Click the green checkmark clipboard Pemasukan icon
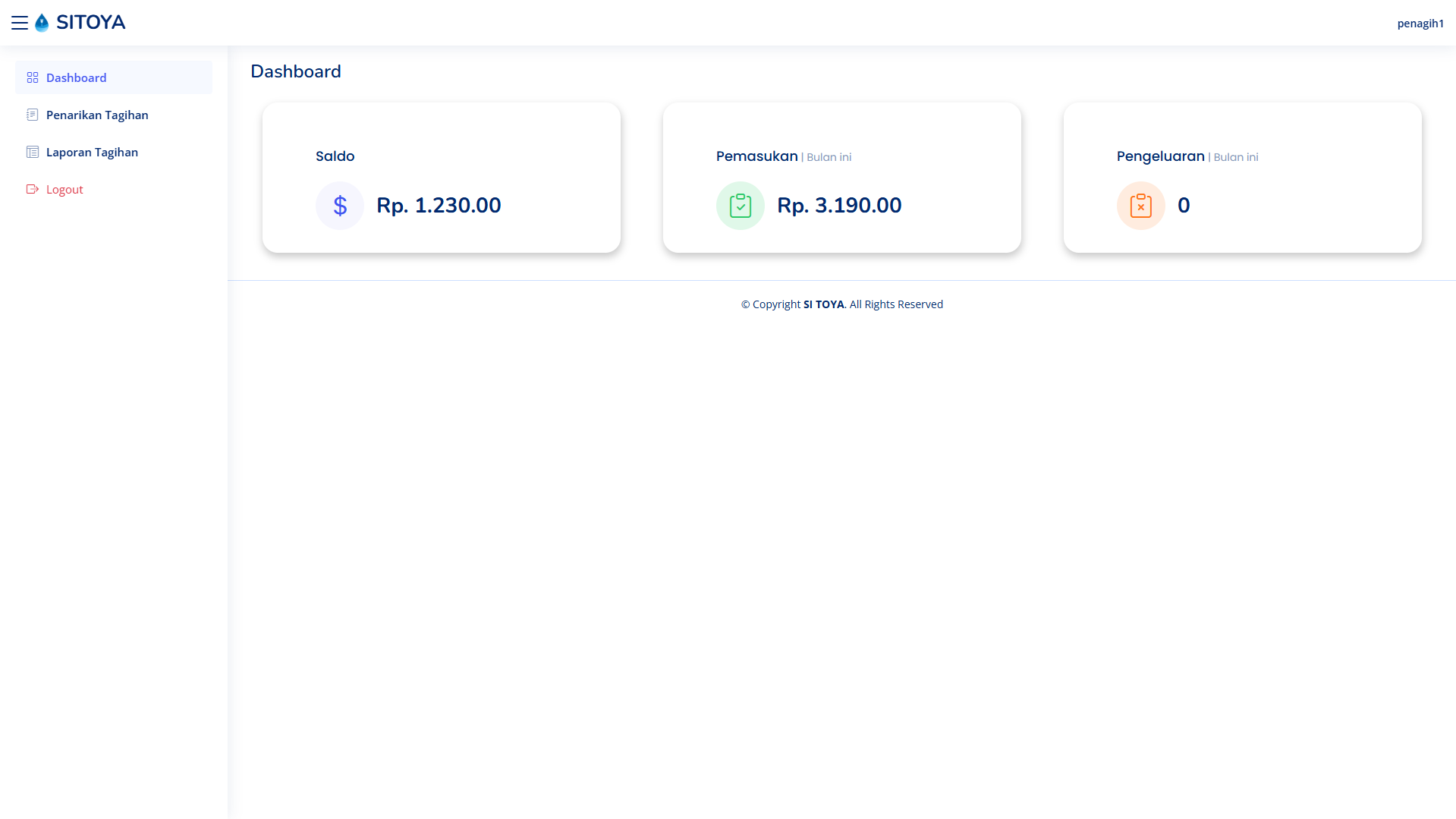 740,205
